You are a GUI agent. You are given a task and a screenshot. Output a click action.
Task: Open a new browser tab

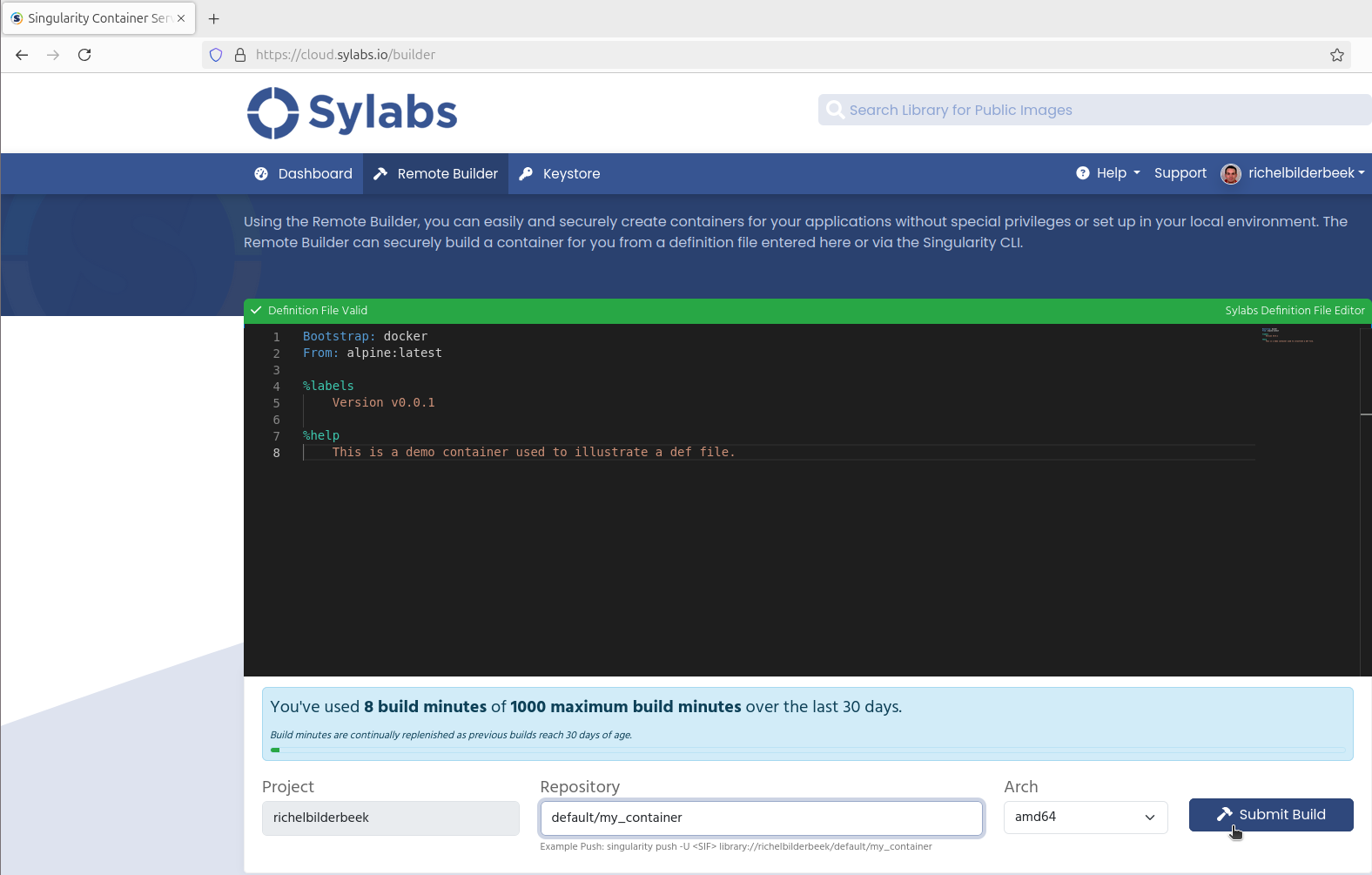[x=214, y=18]
